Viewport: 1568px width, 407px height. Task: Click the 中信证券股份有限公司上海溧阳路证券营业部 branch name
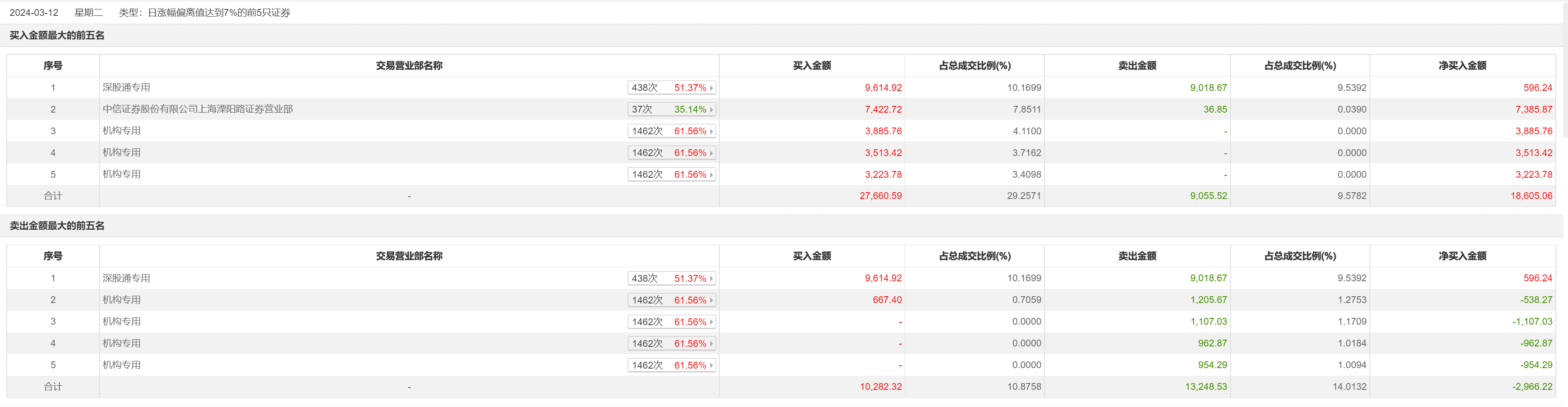click(197, 109)
